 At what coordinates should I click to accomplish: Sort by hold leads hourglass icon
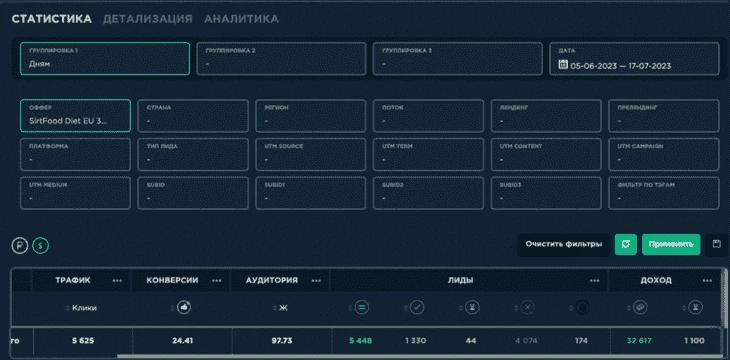tap(472, 307)
